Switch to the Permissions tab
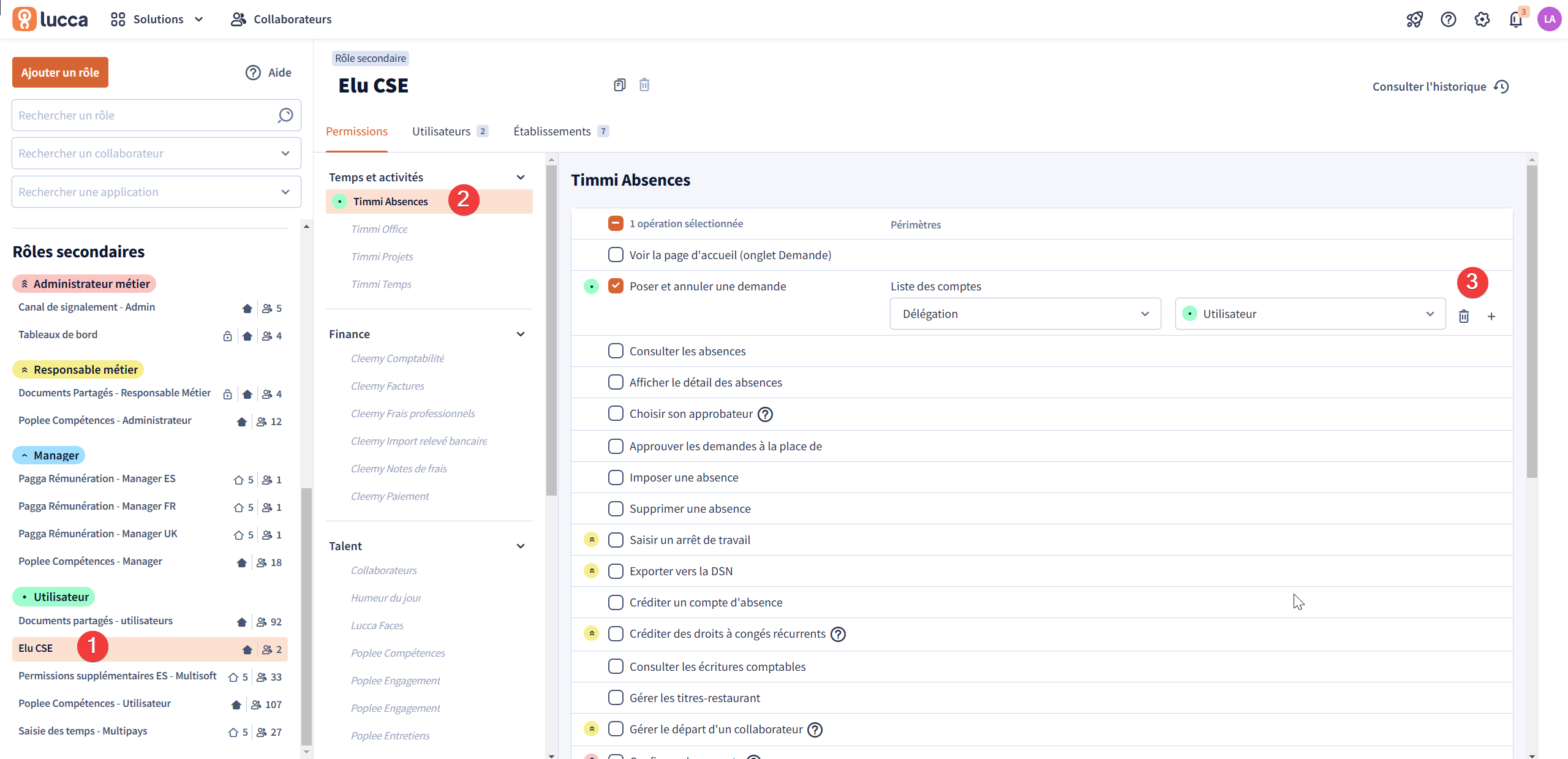1568x759 pixels. pyautogui.click(x=356, y=131)
